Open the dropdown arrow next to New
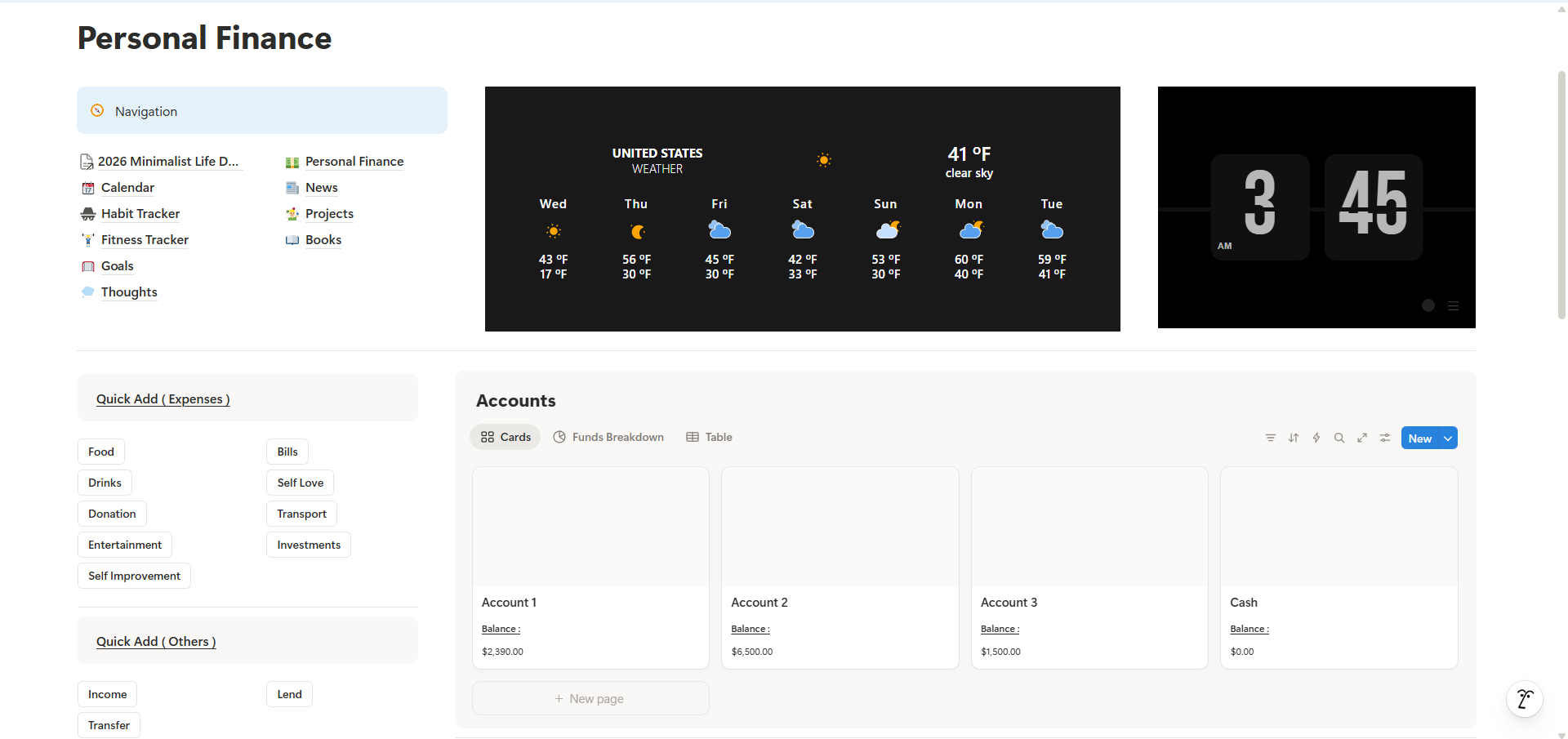The height and width of the screenshot is (739, 1568). [x=1447, y=438]
